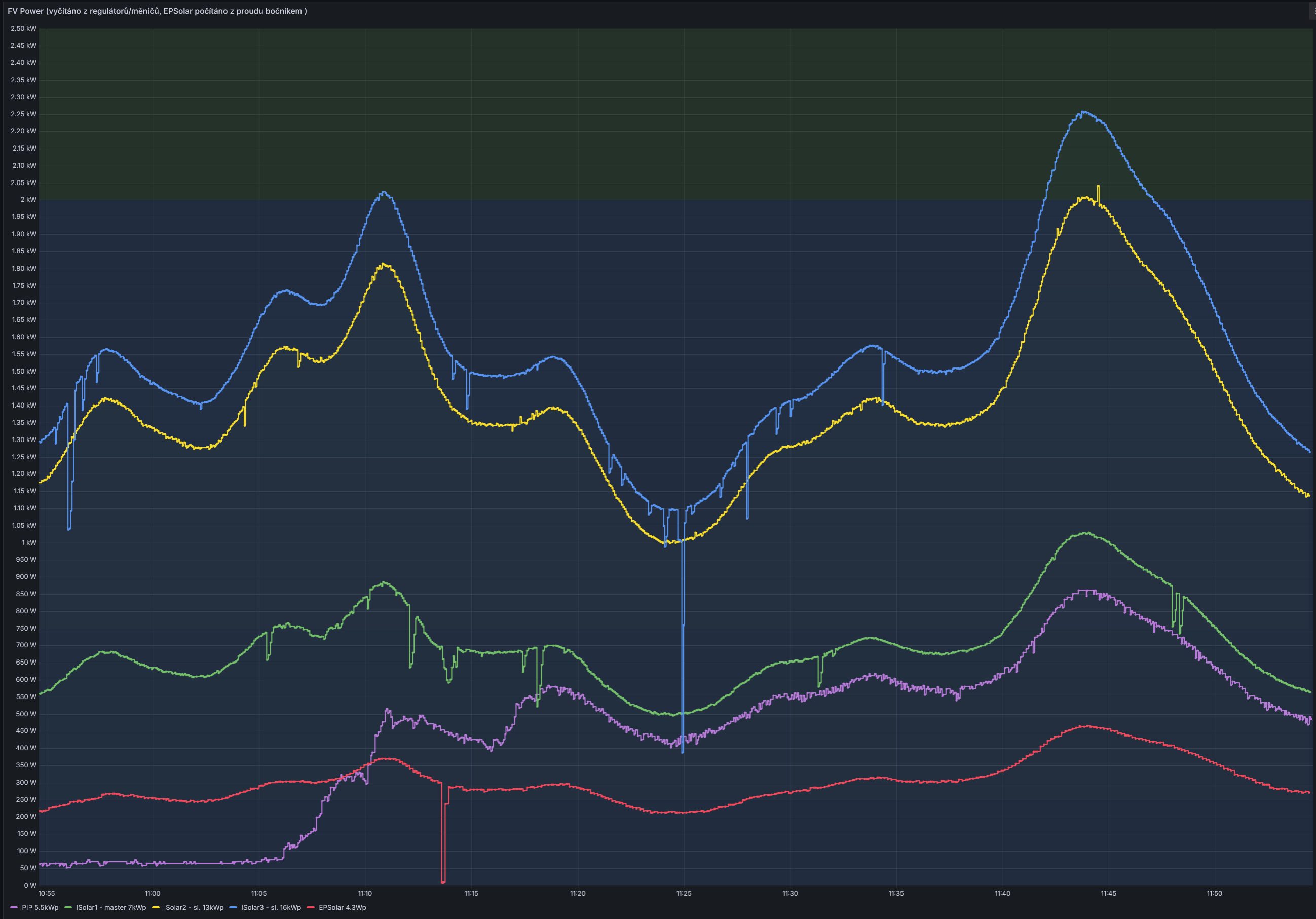The width and height of the screenshot is (1316, 919).
Task: Click the yellow spike above 2 kW peak
Action: pyautogui.click(x=1098, y=187)
